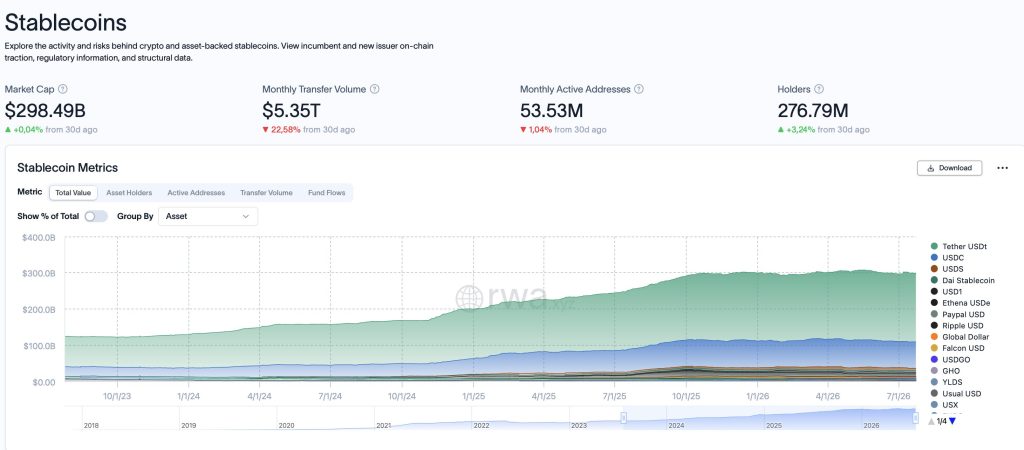This screenshot has height=450, width=1024.
Task: Toggle USDC series visibility in legend
Action: [x=947, y=257]
